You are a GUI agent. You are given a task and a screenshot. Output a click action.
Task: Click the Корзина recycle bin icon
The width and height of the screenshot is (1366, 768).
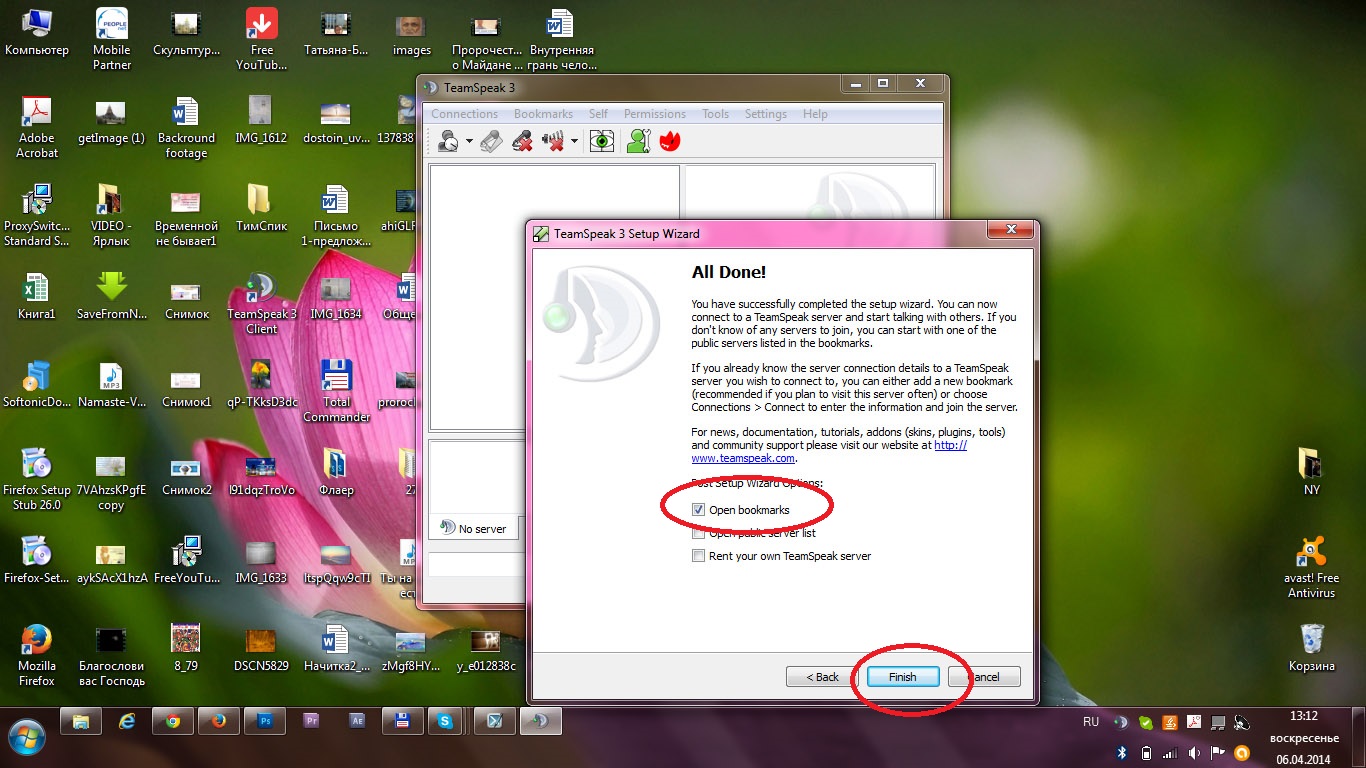(x=1312, y=647)
